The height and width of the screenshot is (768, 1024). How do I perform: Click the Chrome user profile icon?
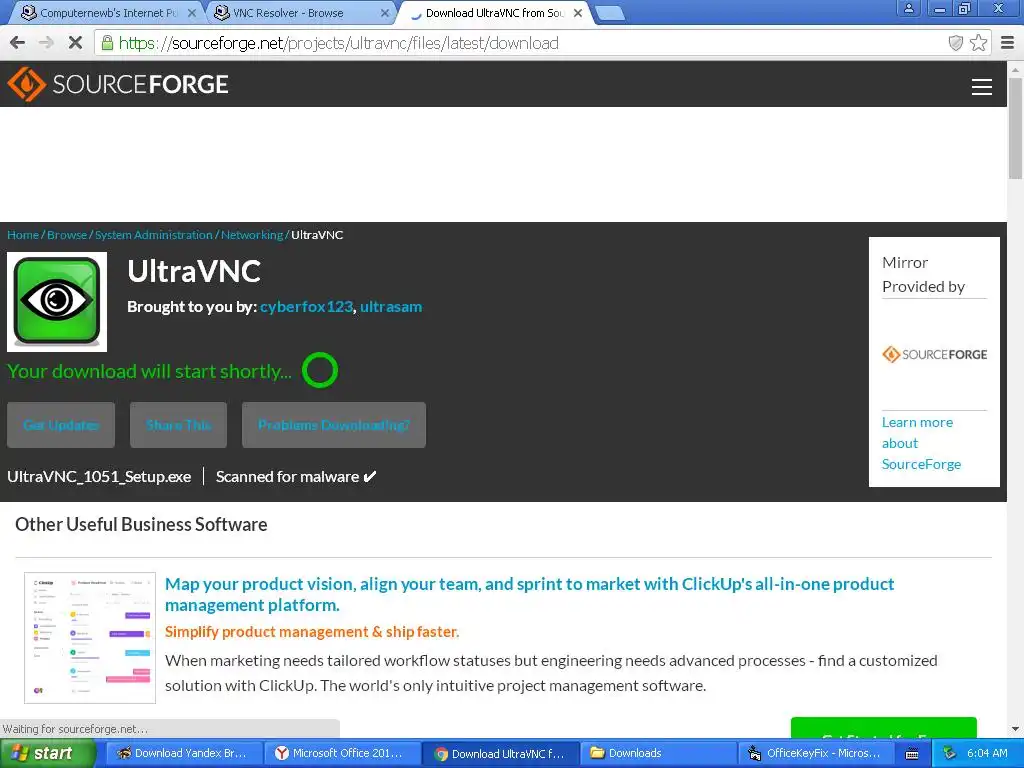pyautogui.click(x=908, y=8)
